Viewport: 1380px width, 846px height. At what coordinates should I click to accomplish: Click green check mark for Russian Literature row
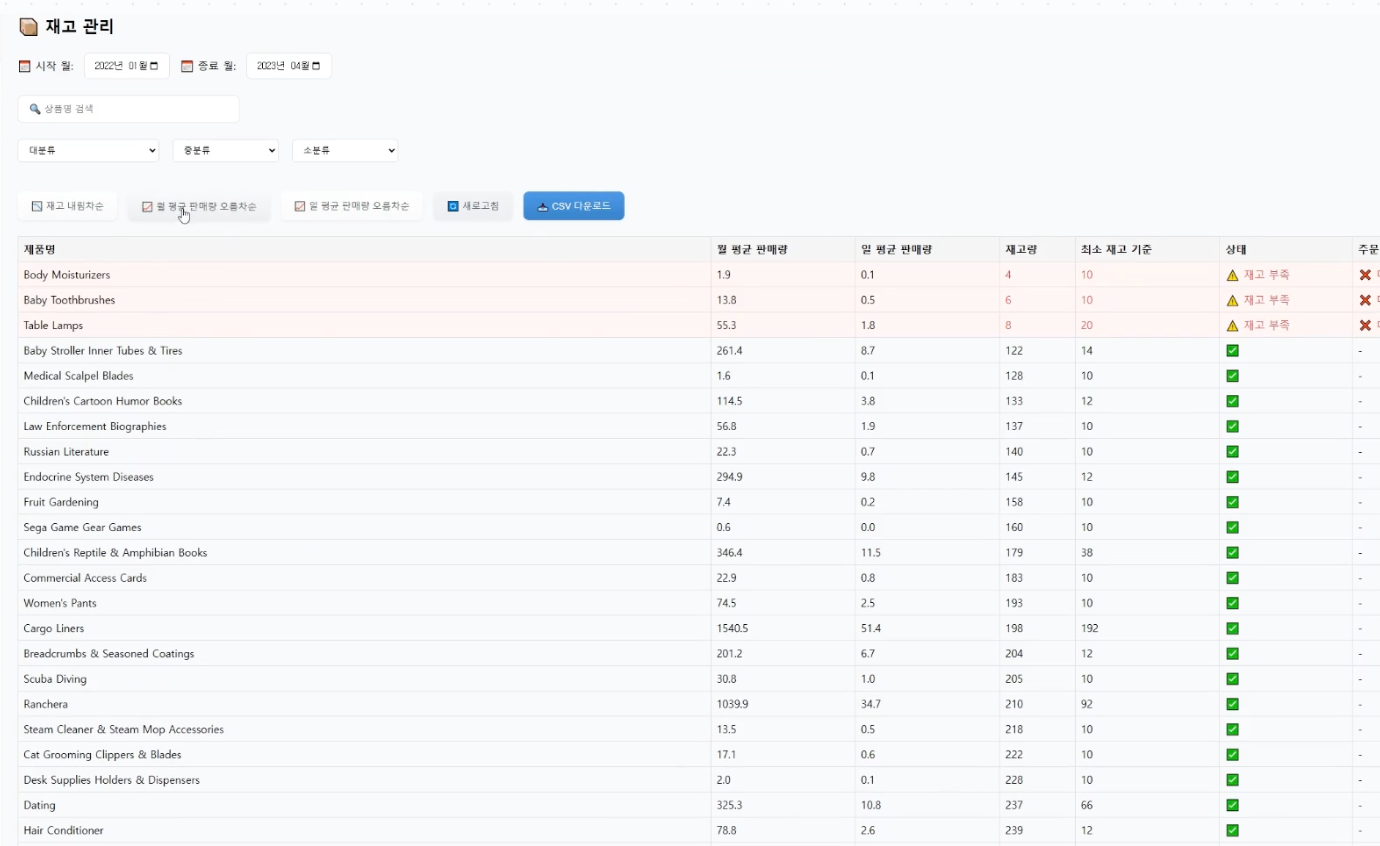[1232, 452]
